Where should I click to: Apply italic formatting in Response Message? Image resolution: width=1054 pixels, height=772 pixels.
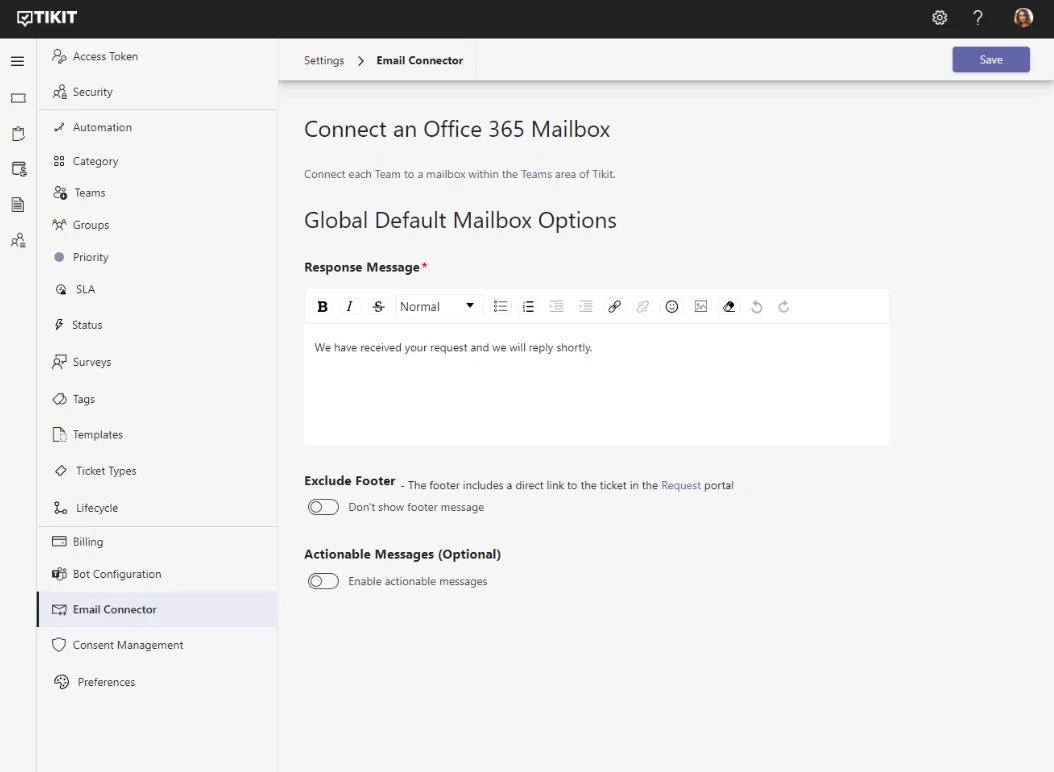(350, 307)
